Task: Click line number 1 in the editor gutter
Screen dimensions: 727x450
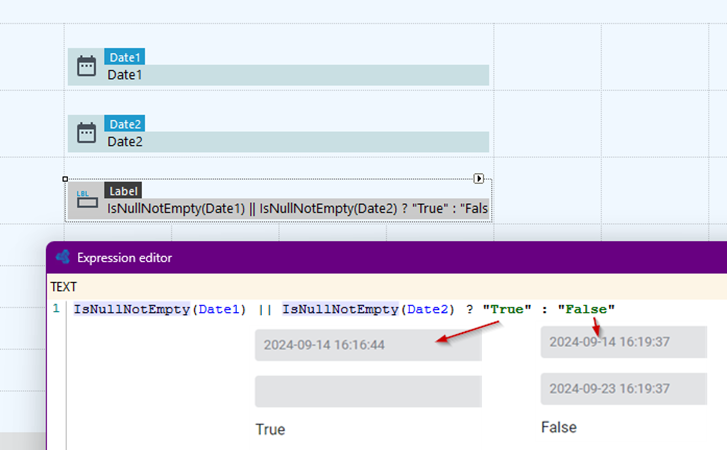Action: tap(56, 309)
